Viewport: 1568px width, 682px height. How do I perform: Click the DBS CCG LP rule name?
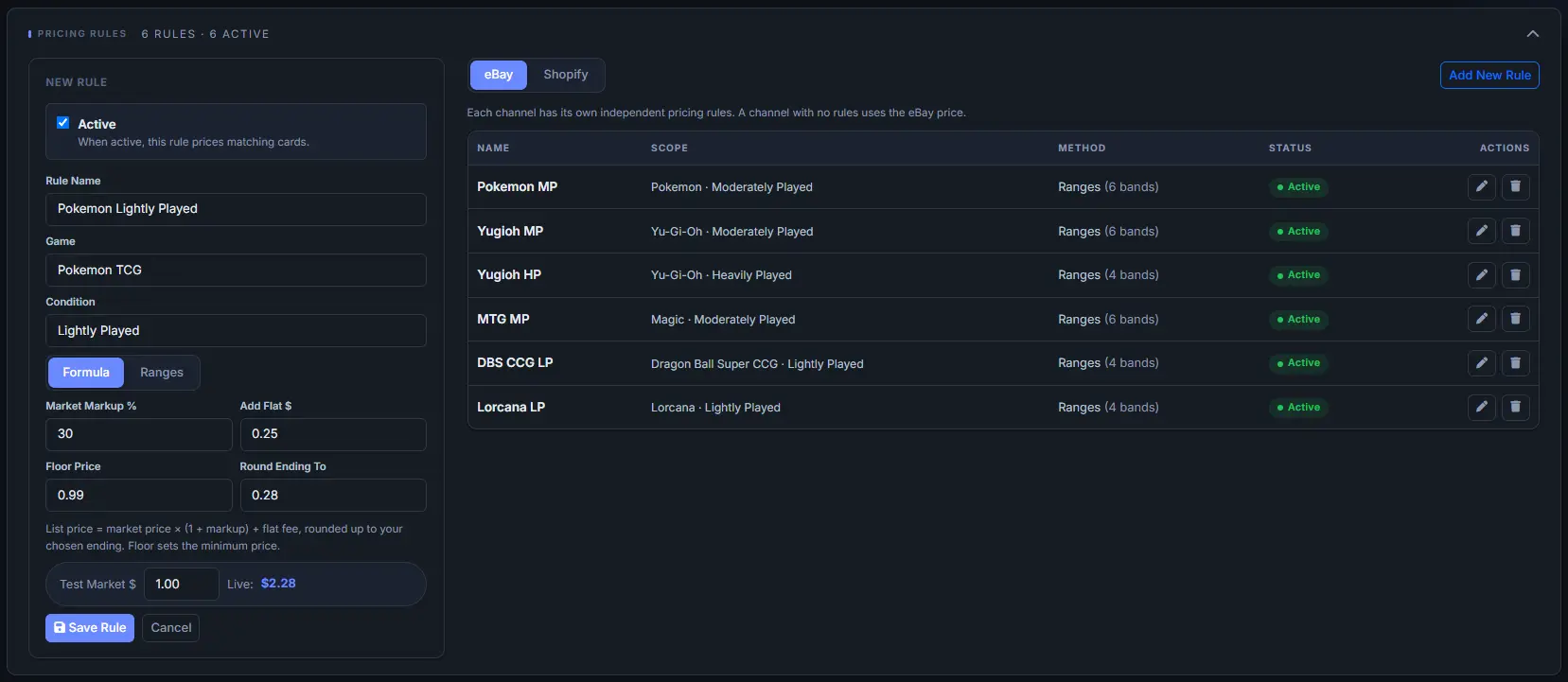click(515, 362)
